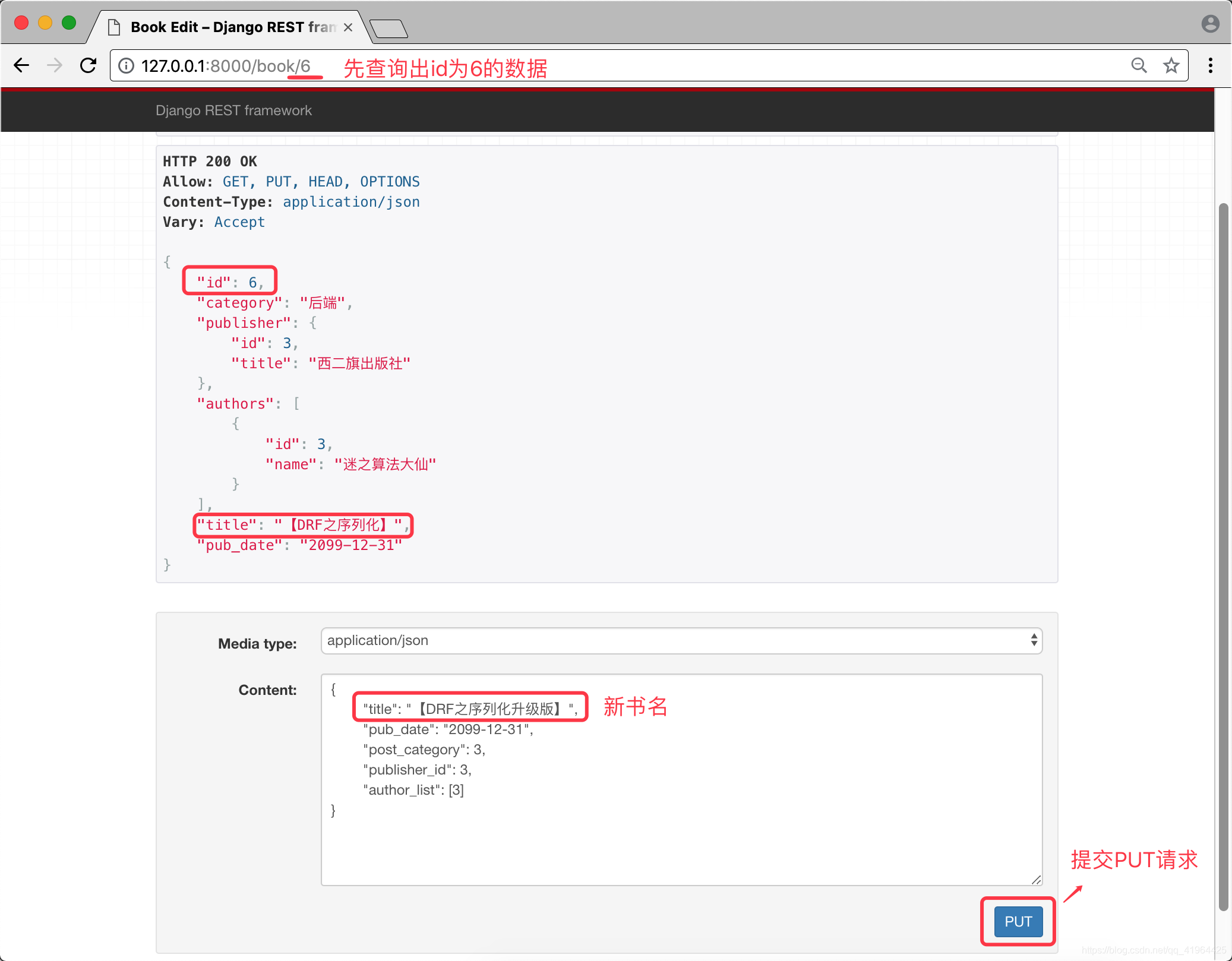Viewport: 1232px width, 961px height.
Task: Click the "author_list": [3] line in Content
Action: pos(413,790)
